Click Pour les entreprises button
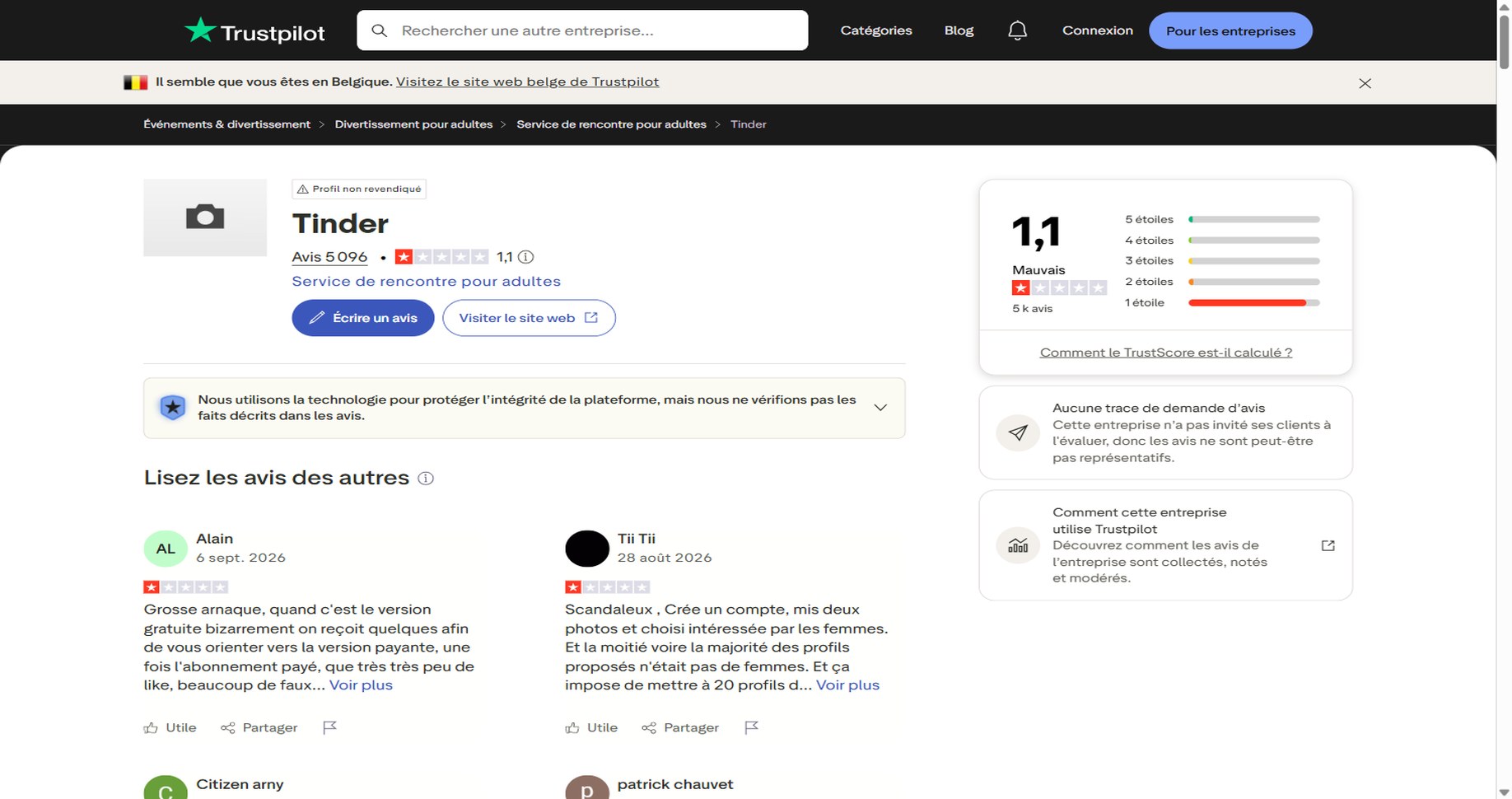 pos(1230,30)
